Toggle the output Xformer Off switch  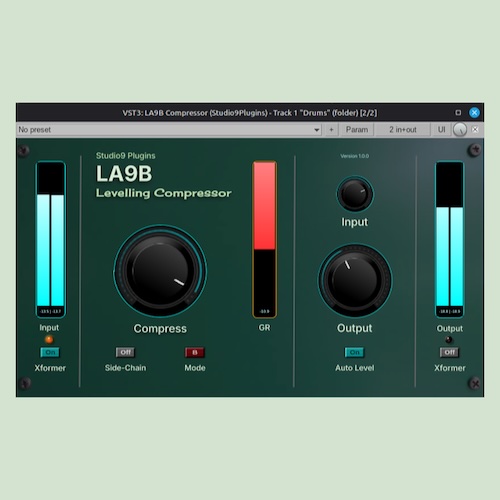[x=449, y=352]
